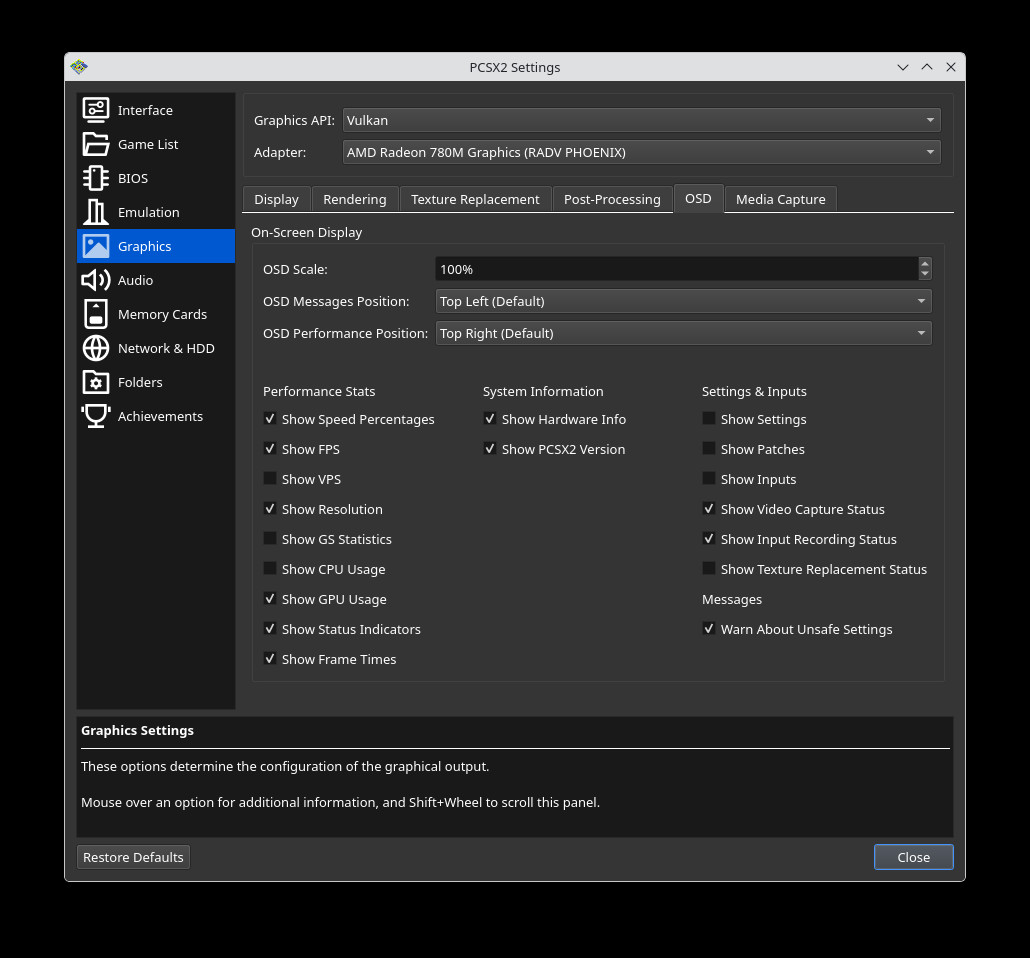Turn on Show CPU Usage

coord(270,568)
